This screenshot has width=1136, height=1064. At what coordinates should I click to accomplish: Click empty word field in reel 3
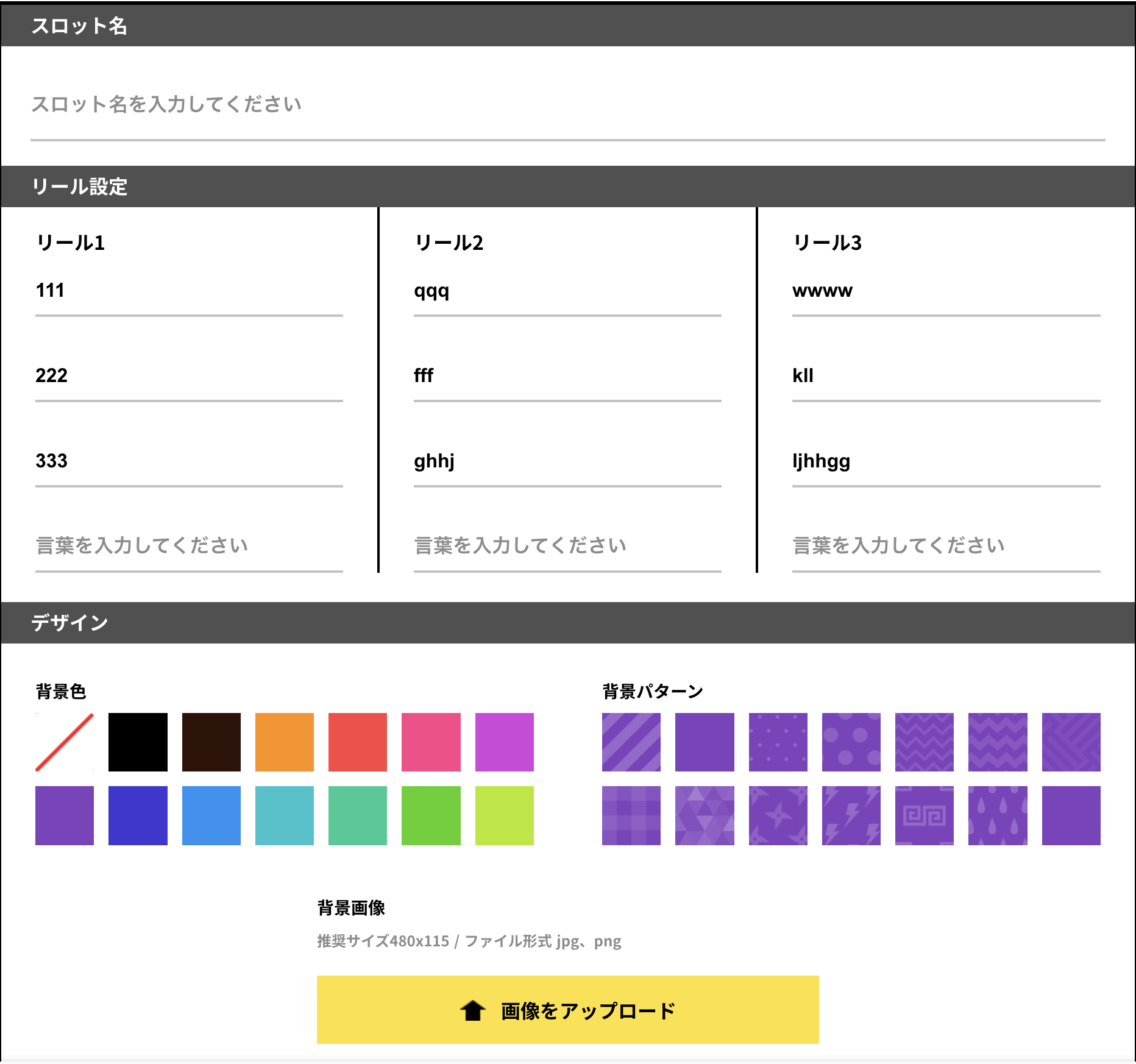[x=946, y=546]
